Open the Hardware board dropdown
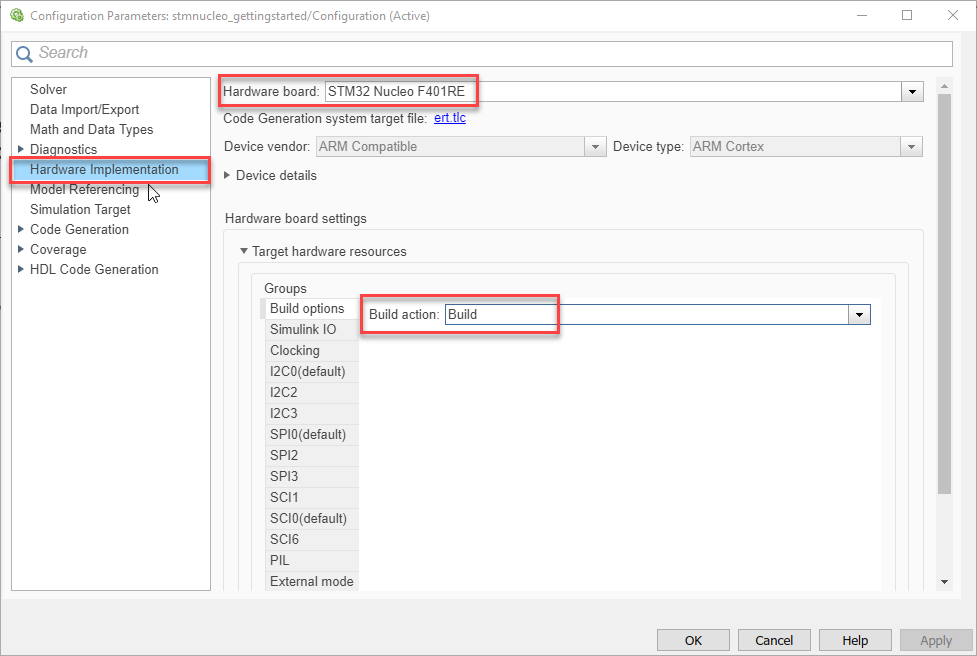Screen dimensions: 977x656 [x=911, y=91]
